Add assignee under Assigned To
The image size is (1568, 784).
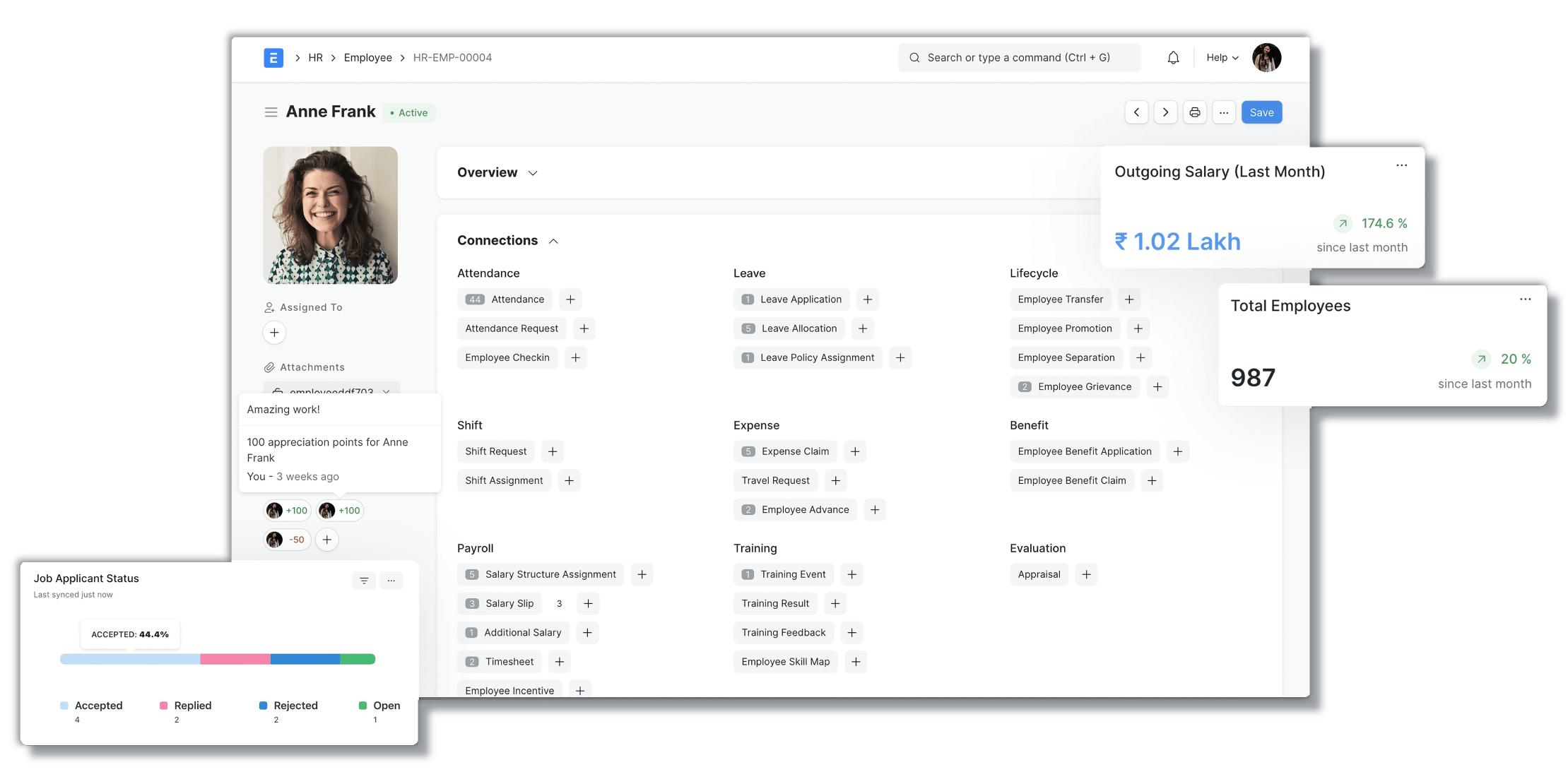click(x=274, y=333)
